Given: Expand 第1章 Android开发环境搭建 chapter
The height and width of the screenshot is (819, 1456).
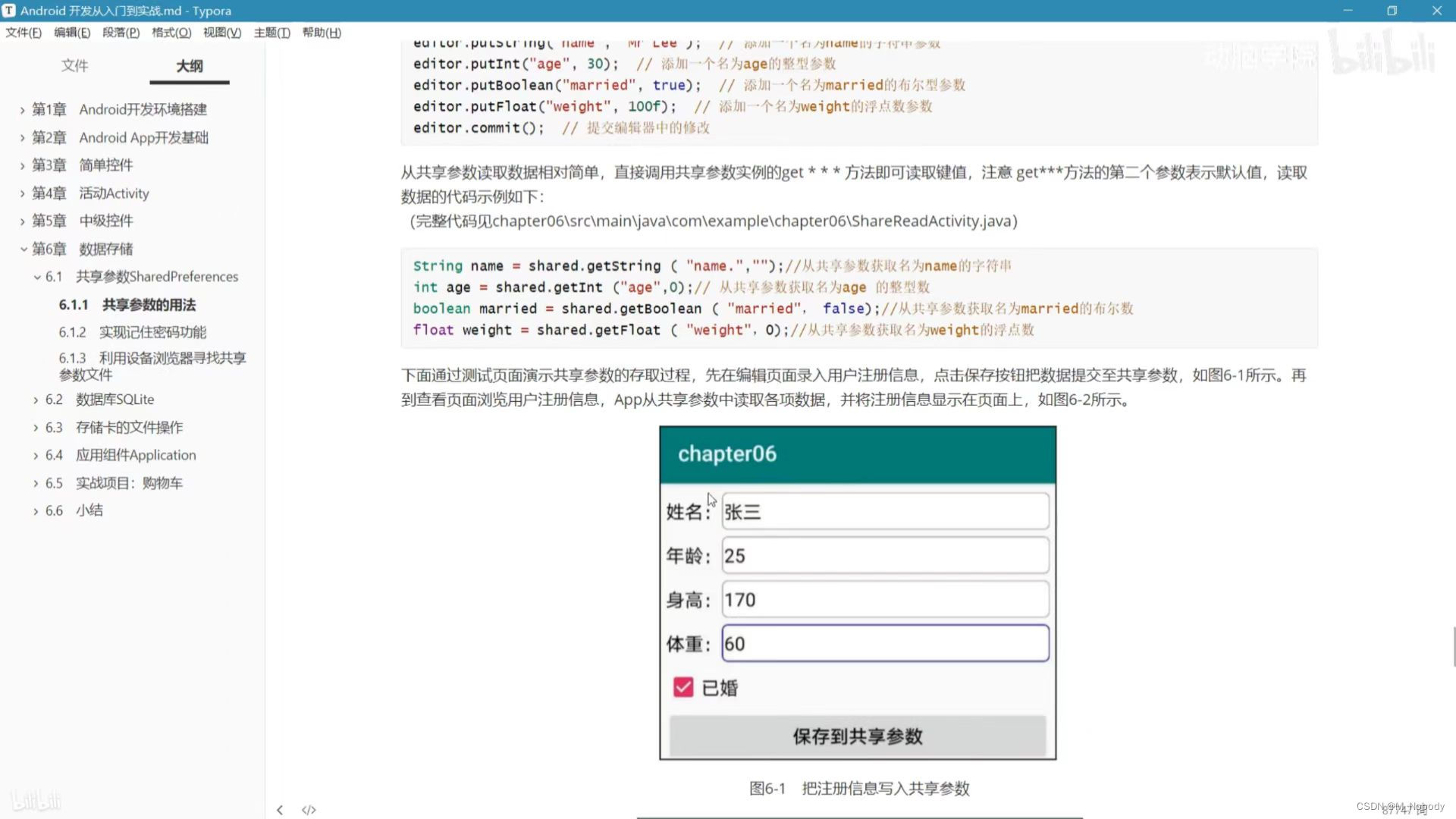Looking at the screenshot, I should click(23, 110).
